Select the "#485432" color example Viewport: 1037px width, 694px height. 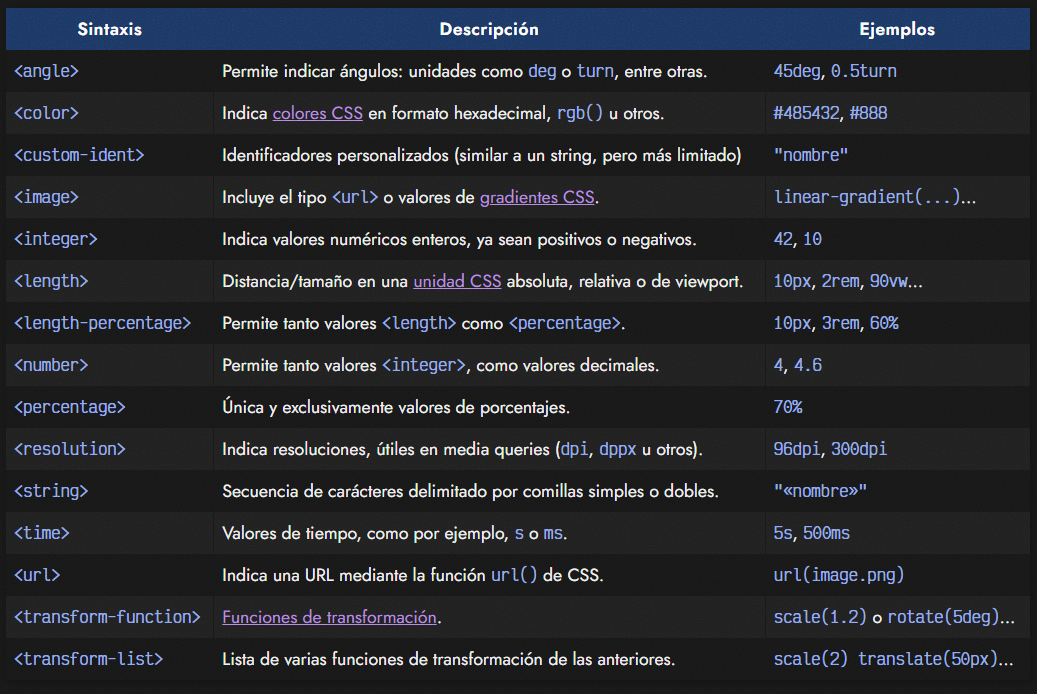tap(807, 114)
